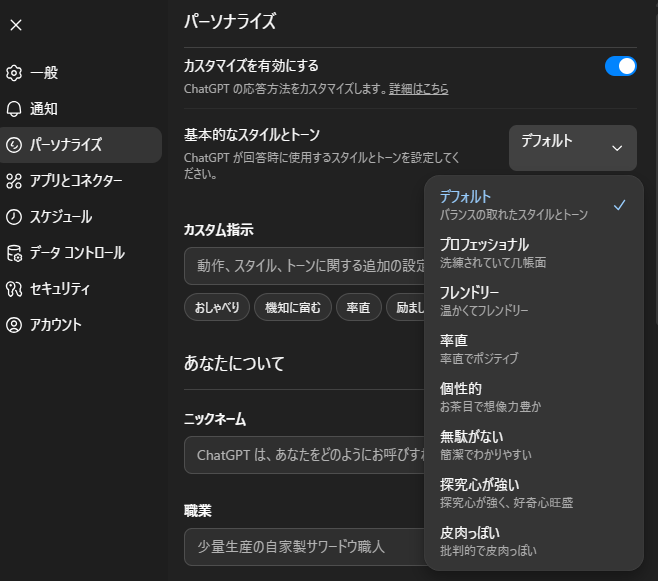Select 無駄がない style option
The width and height of the screenshot is (658, 581).
click(533, 445)
